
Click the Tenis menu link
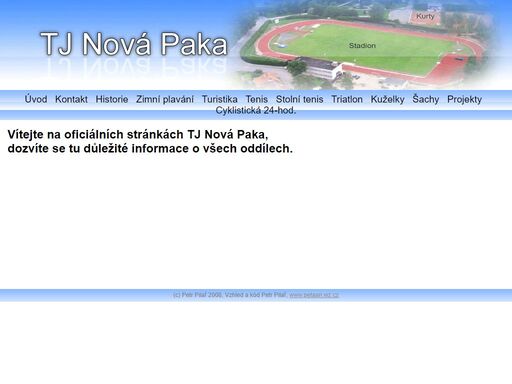click(257, 99)
